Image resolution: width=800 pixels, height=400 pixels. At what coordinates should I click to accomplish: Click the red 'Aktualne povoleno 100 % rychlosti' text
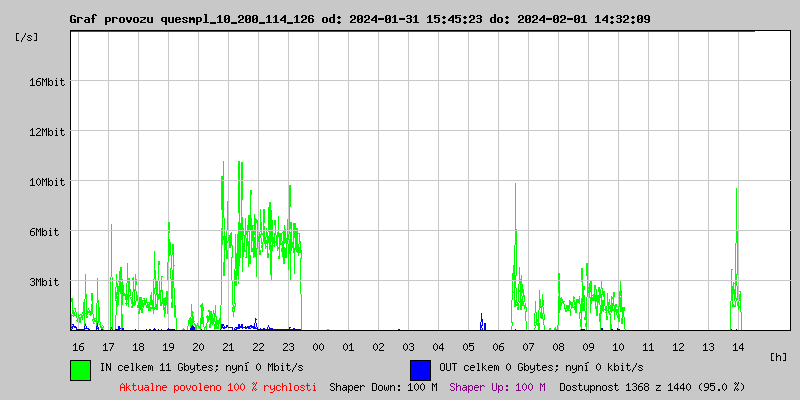(x=218, y=387)
